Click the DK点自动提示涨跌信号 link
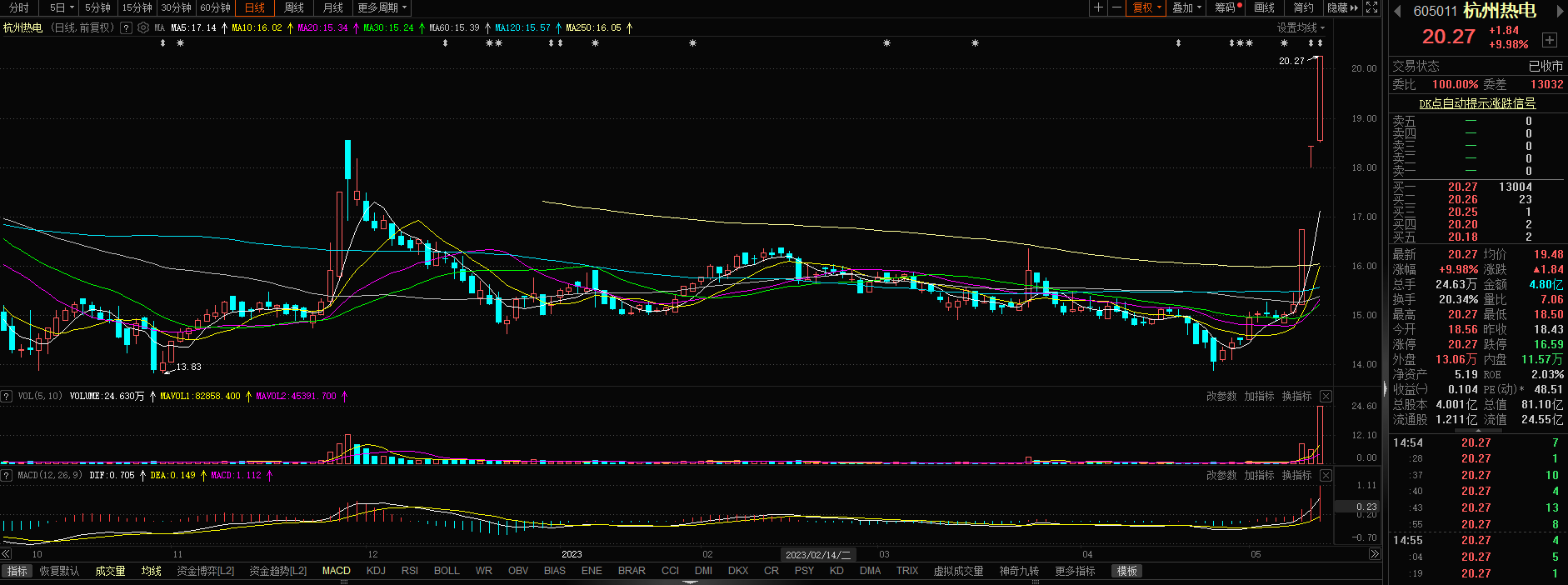Image resolution: width=1568 pixels, height=585 pixels. tap(1476, 103)
